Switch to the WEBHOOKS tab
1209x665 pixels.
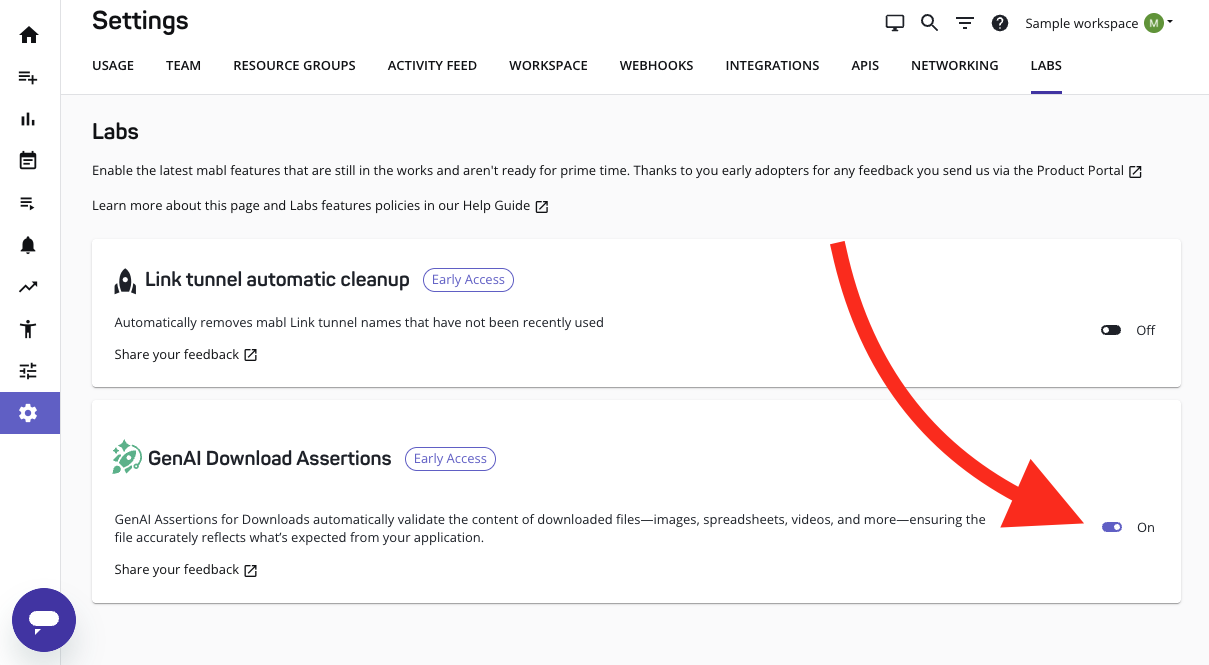pos(656,65)
